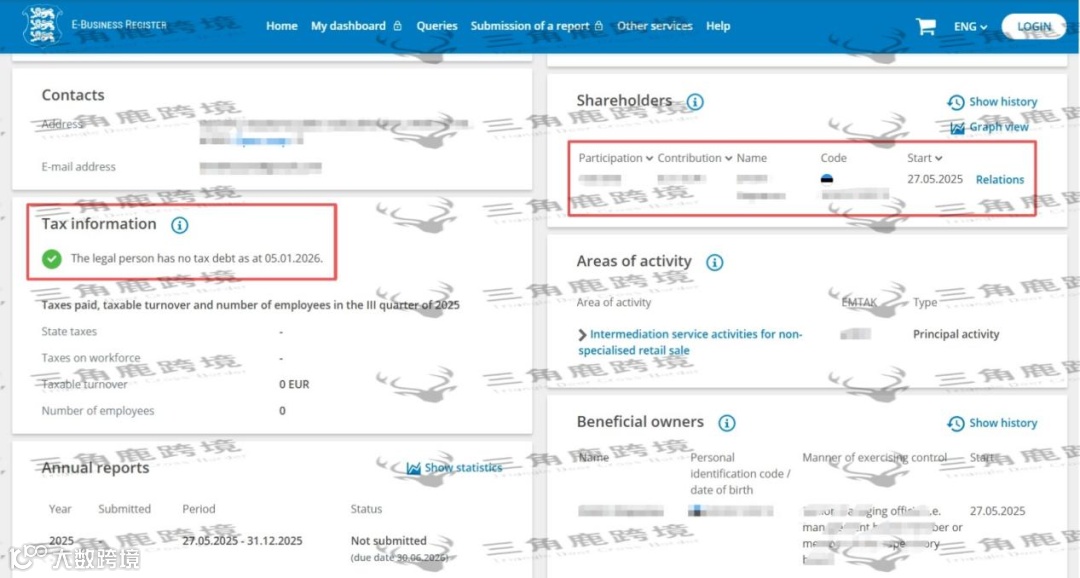
Task: Open the Areas of activity info icon
Action: tap(714, 262)
